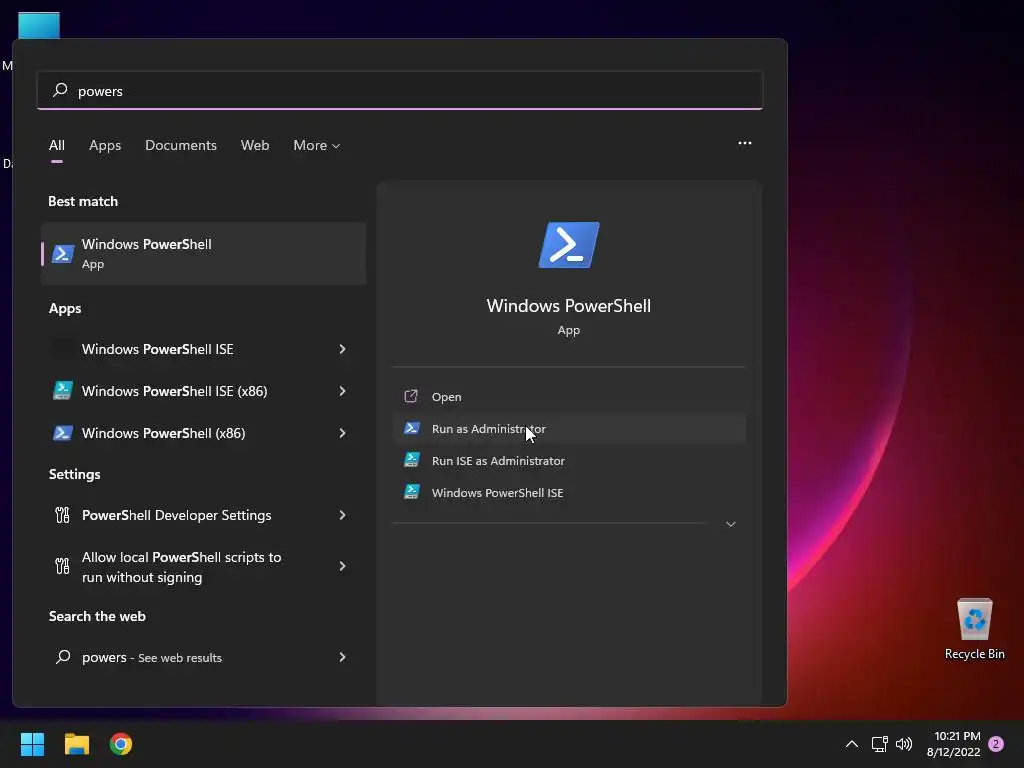The image size is (1024, 768).
Task: Click the Windows PowerShell best match icon
Action: [63, 253]
